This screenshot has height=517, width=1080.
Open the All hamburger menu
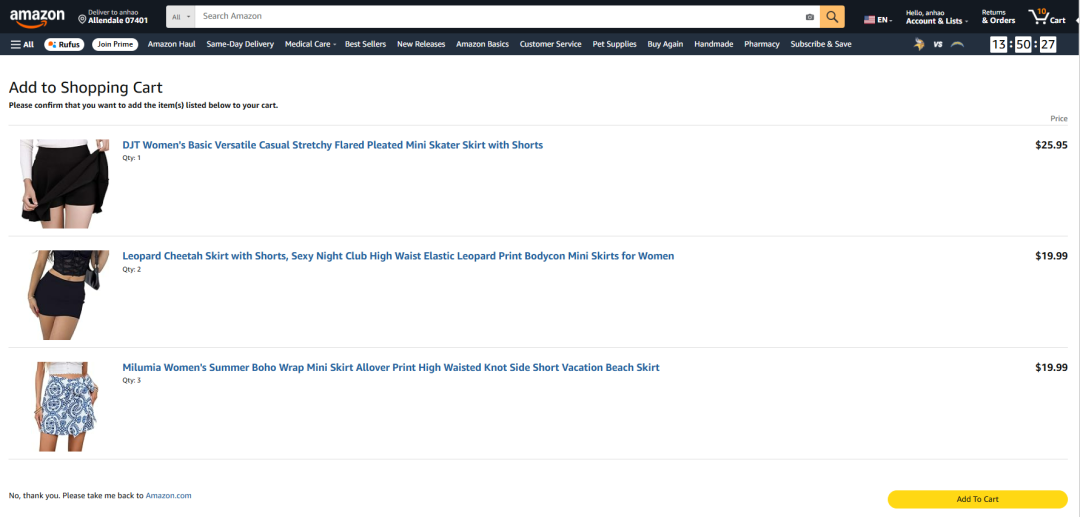[x=22, y=44]
